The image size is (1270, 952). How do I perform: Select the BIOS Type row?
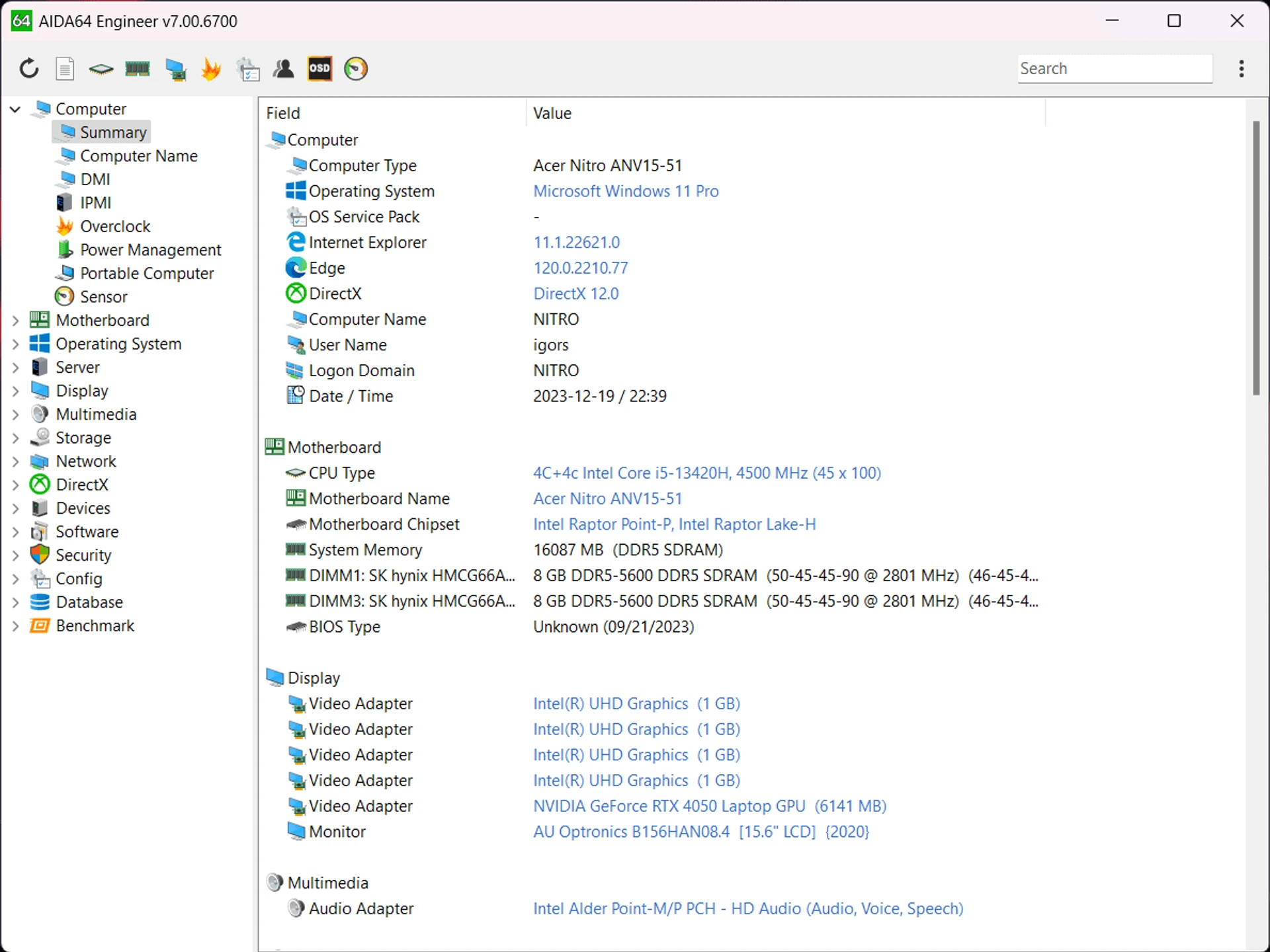(652, 627)
